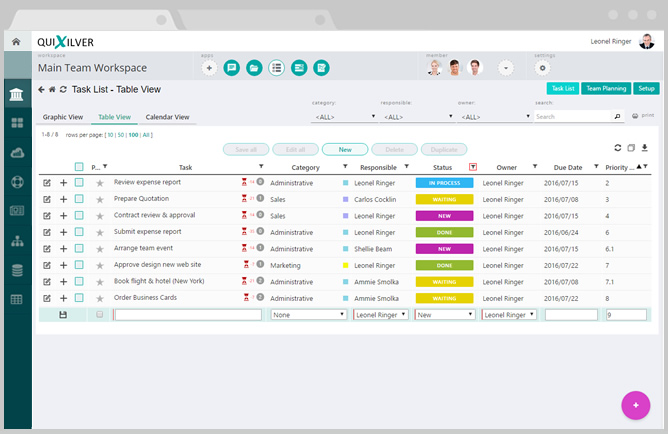Check the Order Business Cards row checkbox
This screenshot has width=668, height=434.
tap(79, 298)
